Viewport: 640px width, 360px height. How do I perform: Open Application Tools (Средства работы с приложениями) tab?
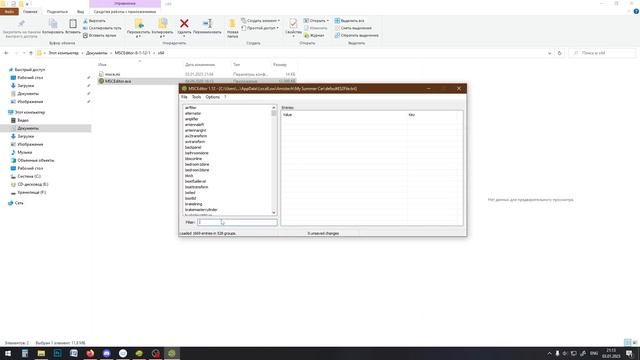pos(125,12)
